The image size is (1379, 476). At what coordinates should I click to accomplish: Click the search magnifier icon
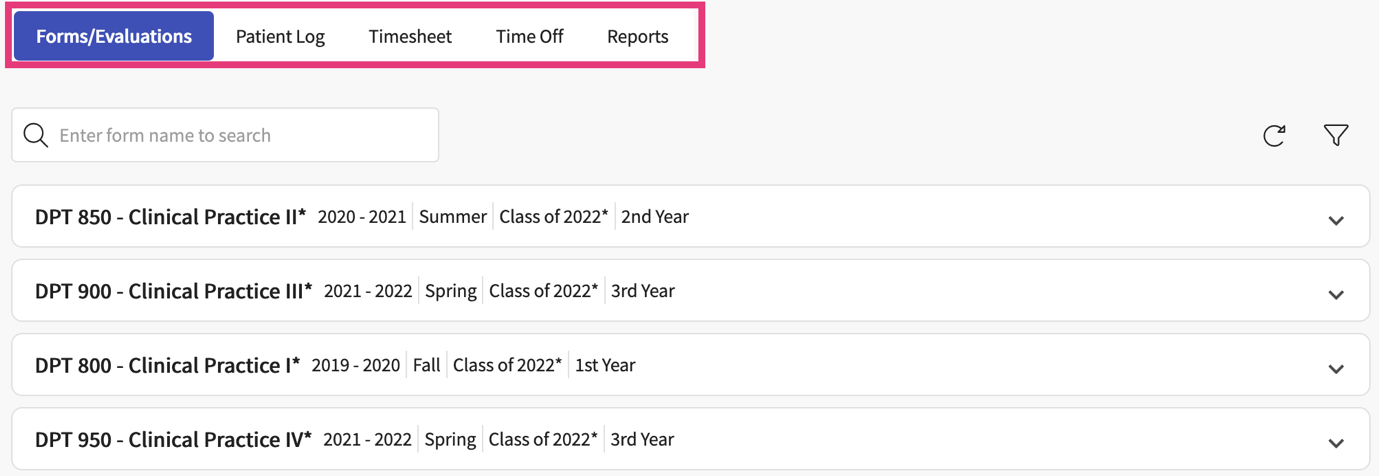click(36, 135)
